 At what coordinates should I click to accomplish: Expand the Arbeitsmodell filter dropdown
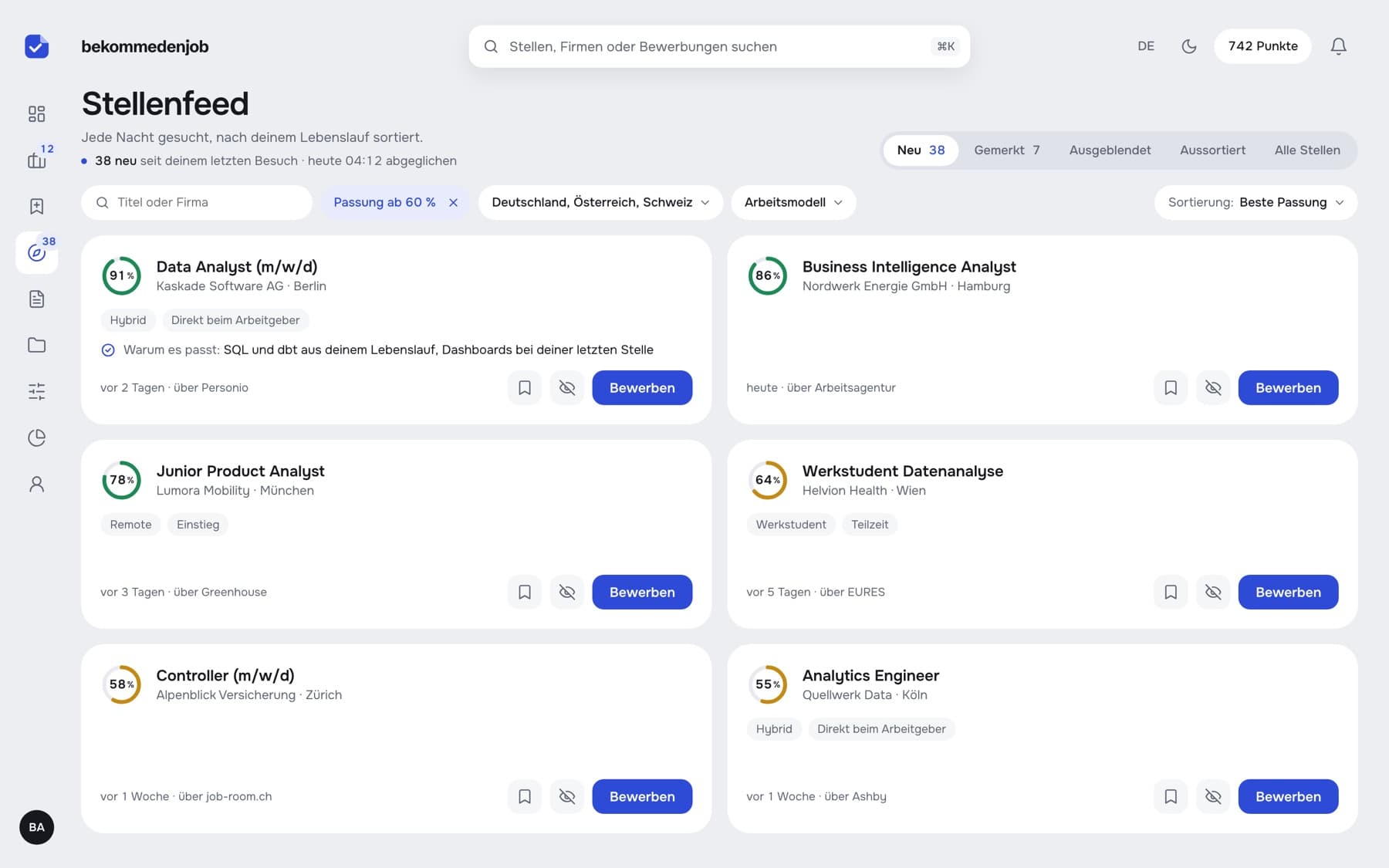[793, 202]
